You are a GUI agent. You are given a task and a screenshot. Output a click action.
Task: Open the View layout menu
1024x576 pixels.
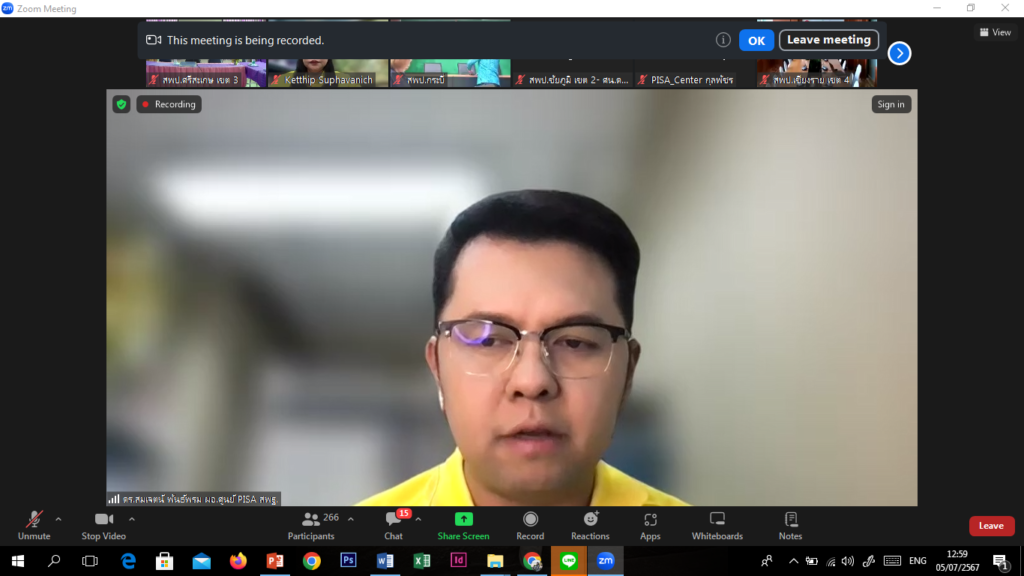click(x=995, y=32)
